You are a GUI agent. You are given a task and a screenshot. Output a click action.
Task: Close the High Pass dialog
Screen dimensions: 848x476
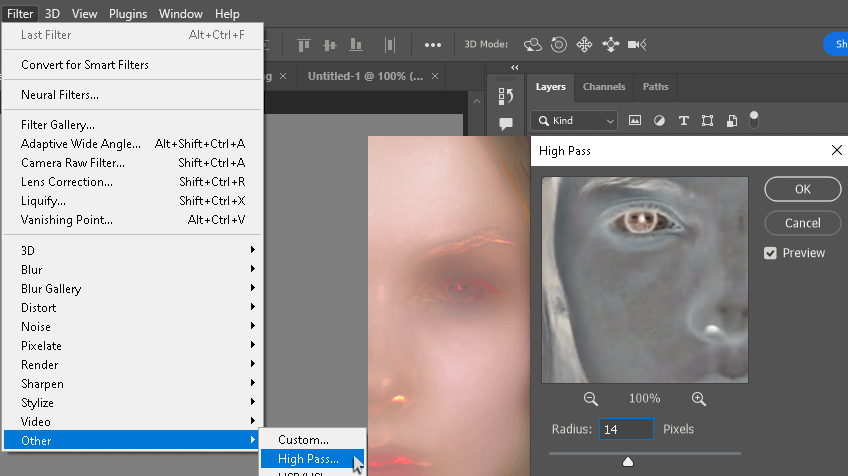pyautogui.click(x=837, y=150)
